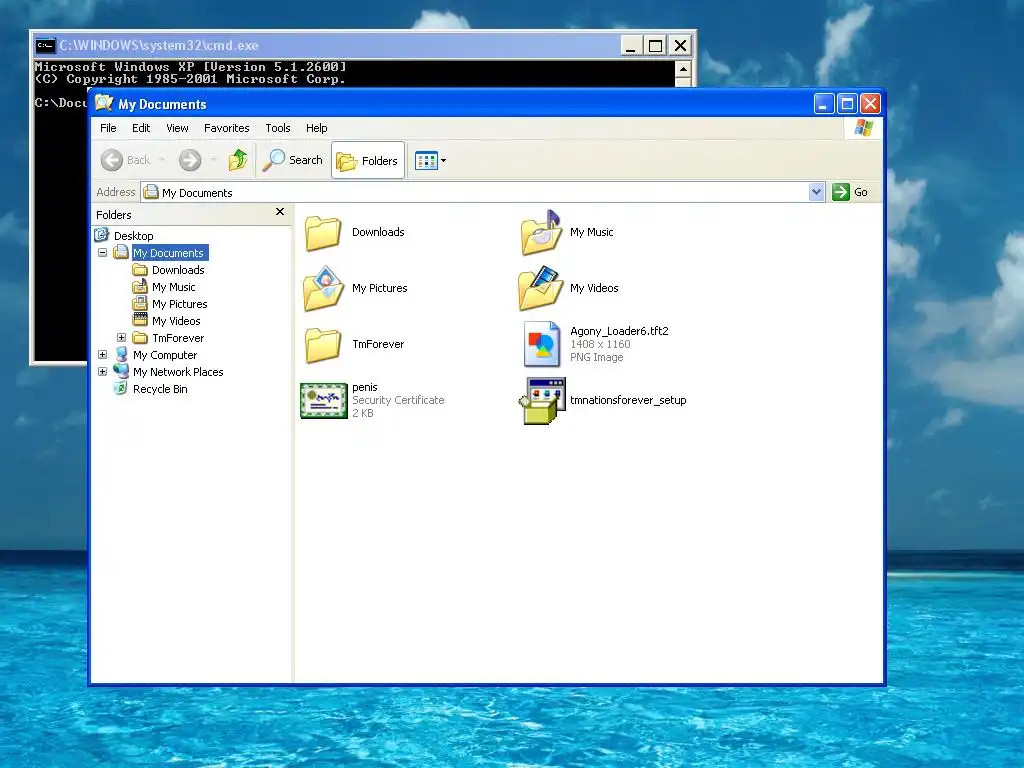Select Downloads in the folder tree
The image size is (1024, 768).
pos(178,270)
